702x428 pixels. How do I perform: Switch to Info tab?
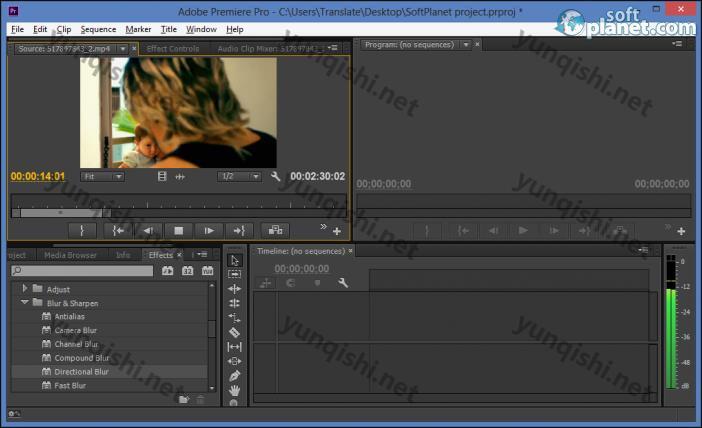pyautogui.click(x=123, y=255)
